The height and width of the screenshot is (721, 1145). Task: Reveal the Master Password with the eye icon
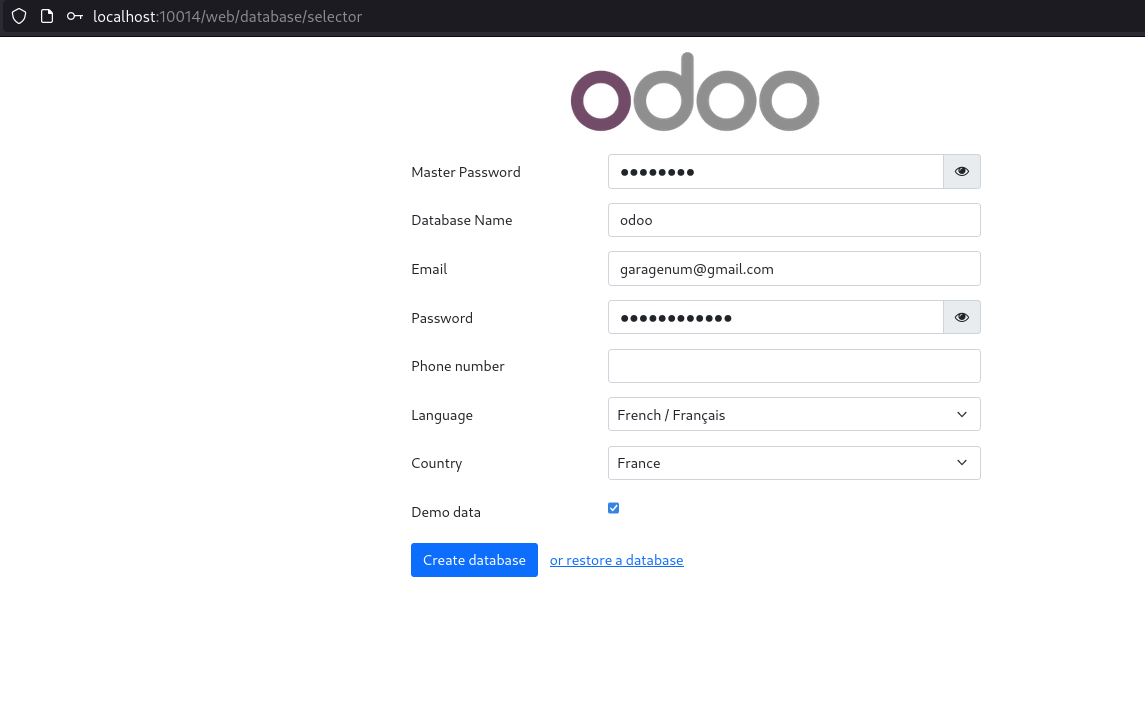coord(961,171)
